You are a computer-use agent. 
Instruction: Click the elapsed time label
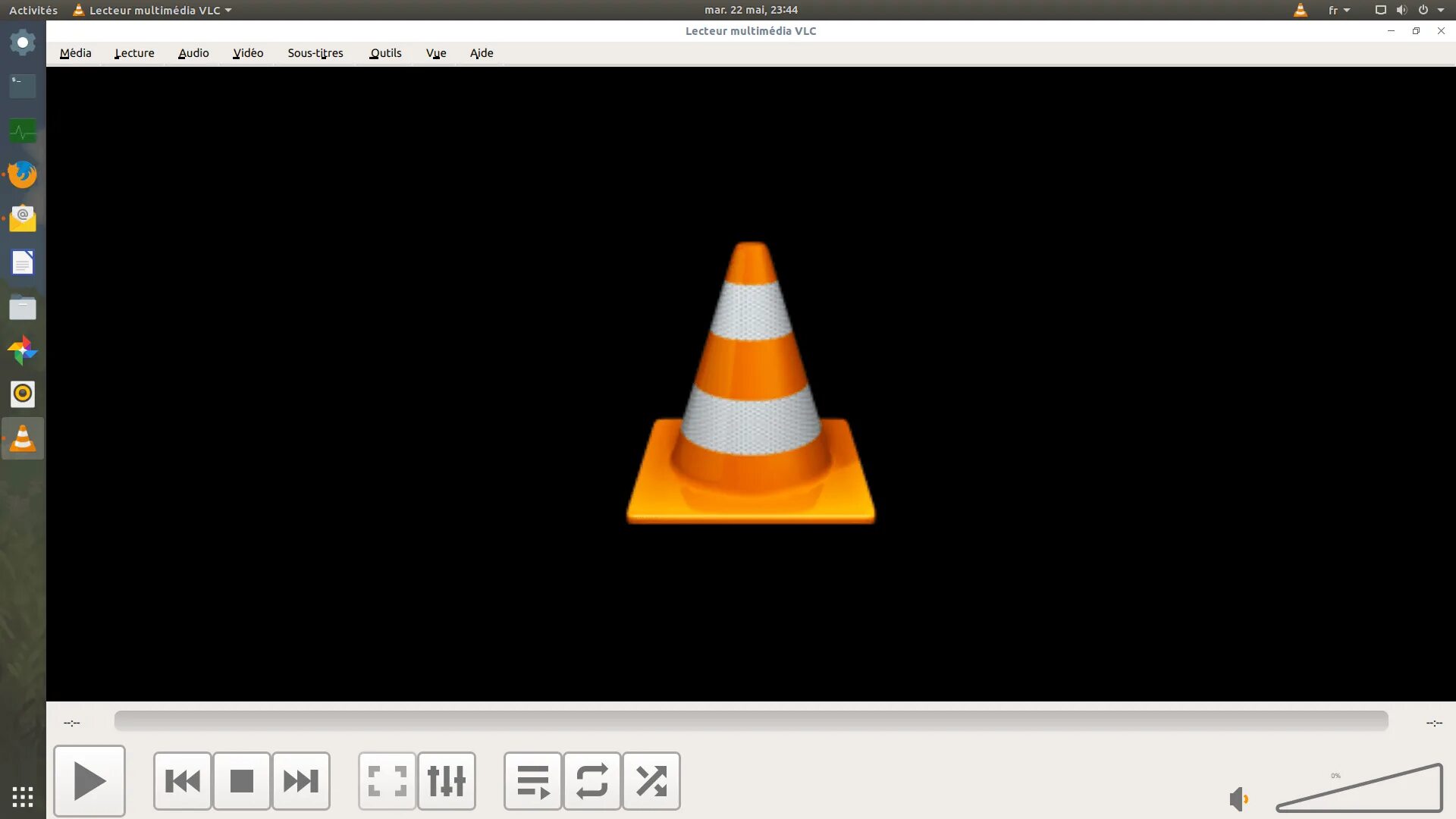click(x=71, y=723)
